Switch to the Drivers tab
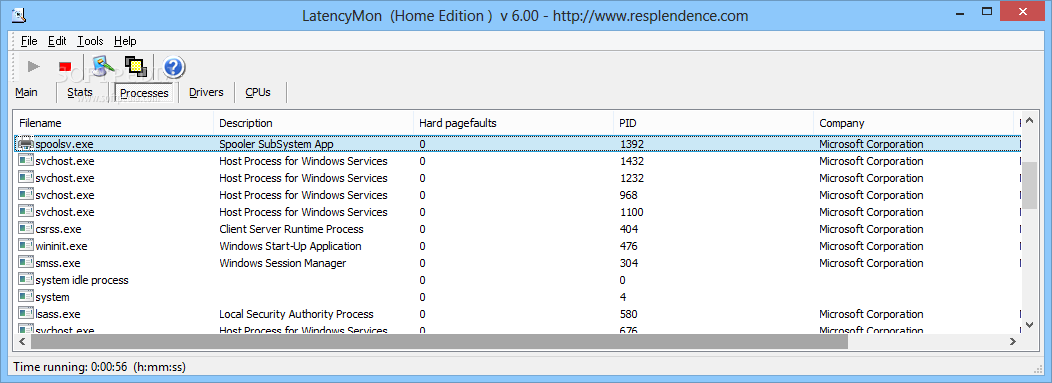Image resolution: width=1052 pixels, height=383 pixels. 206,93
